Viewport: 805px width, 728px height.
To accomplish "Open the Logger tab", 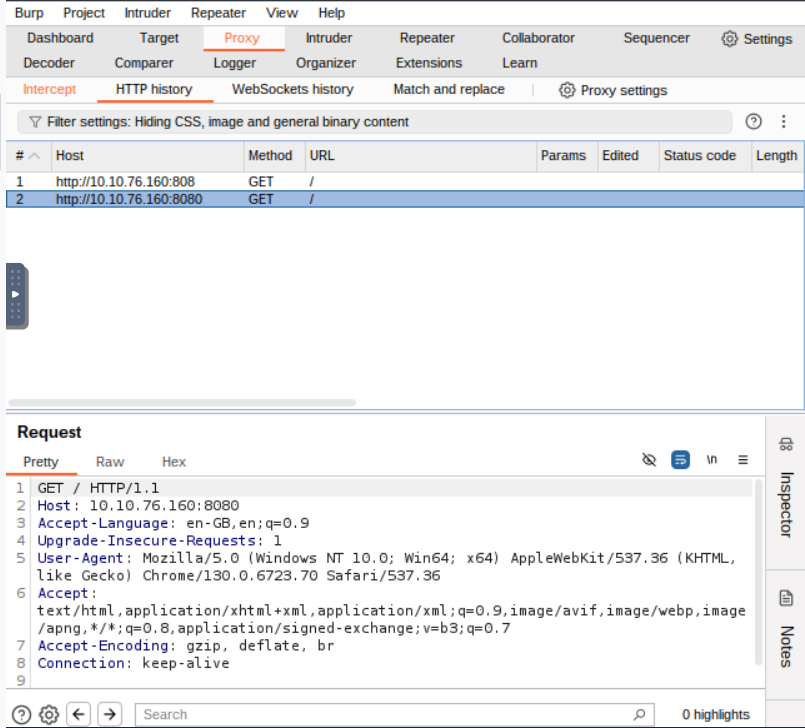I will (235, 63).
